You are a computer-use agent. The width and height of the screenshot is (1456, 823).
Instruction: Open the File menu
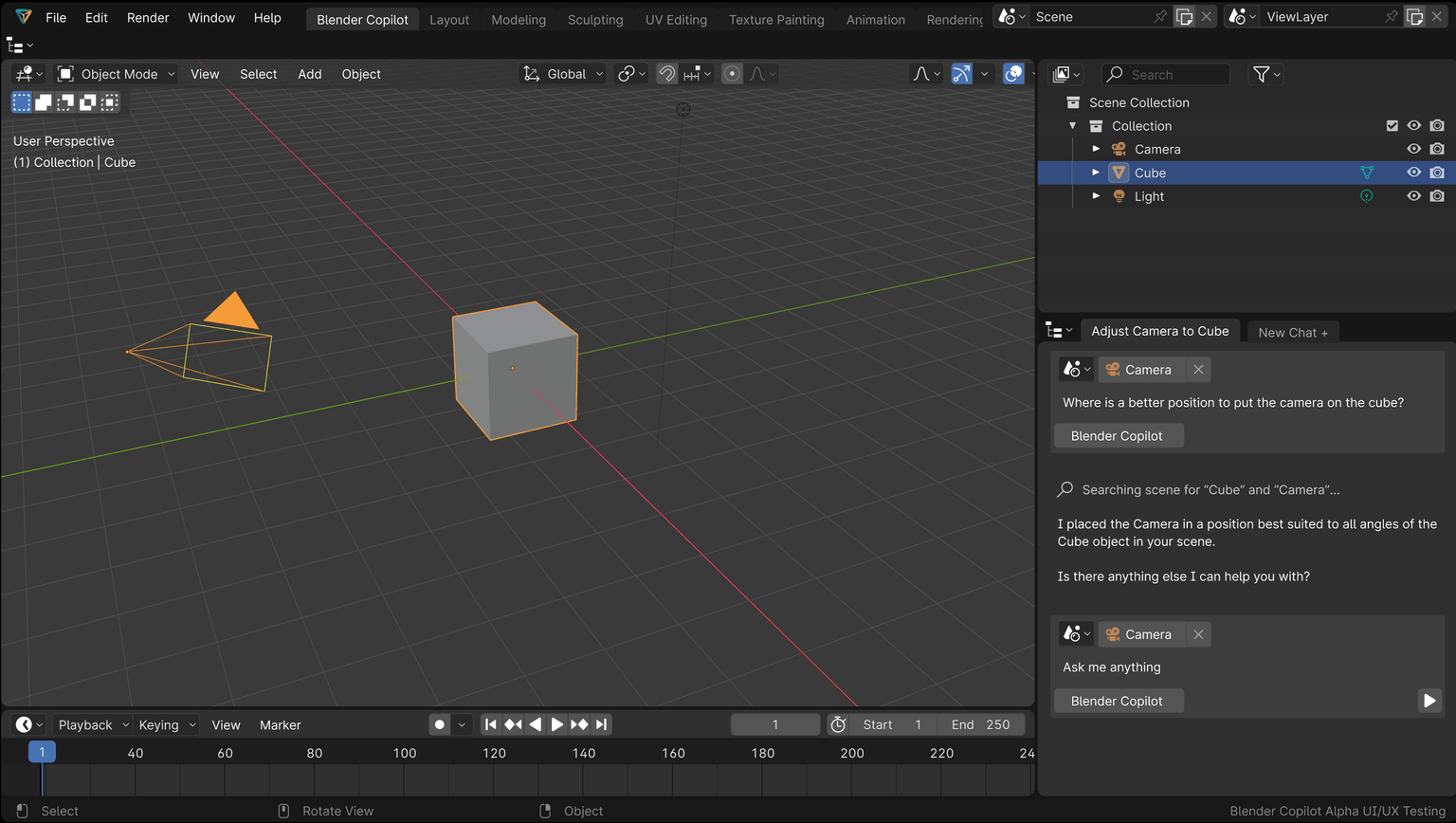(x=56, y=17)
